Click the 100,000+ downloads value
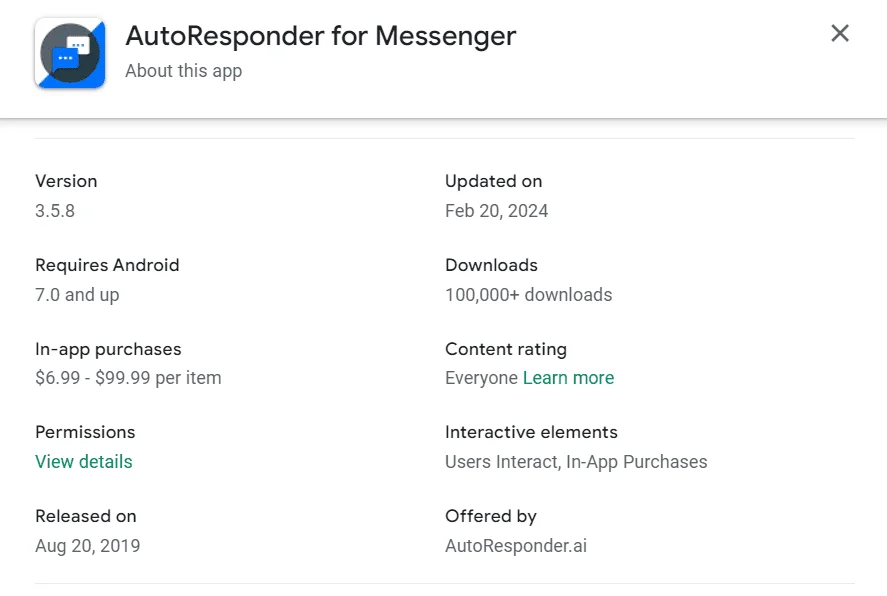This screenshot has height=596, width=887. coord(528,295)
